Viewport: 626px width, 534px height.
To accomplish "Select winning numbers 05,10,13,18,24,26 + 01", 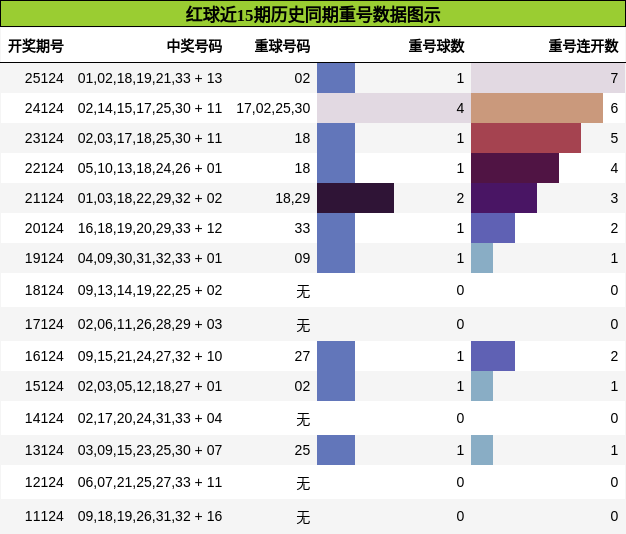I will (150, 168).
